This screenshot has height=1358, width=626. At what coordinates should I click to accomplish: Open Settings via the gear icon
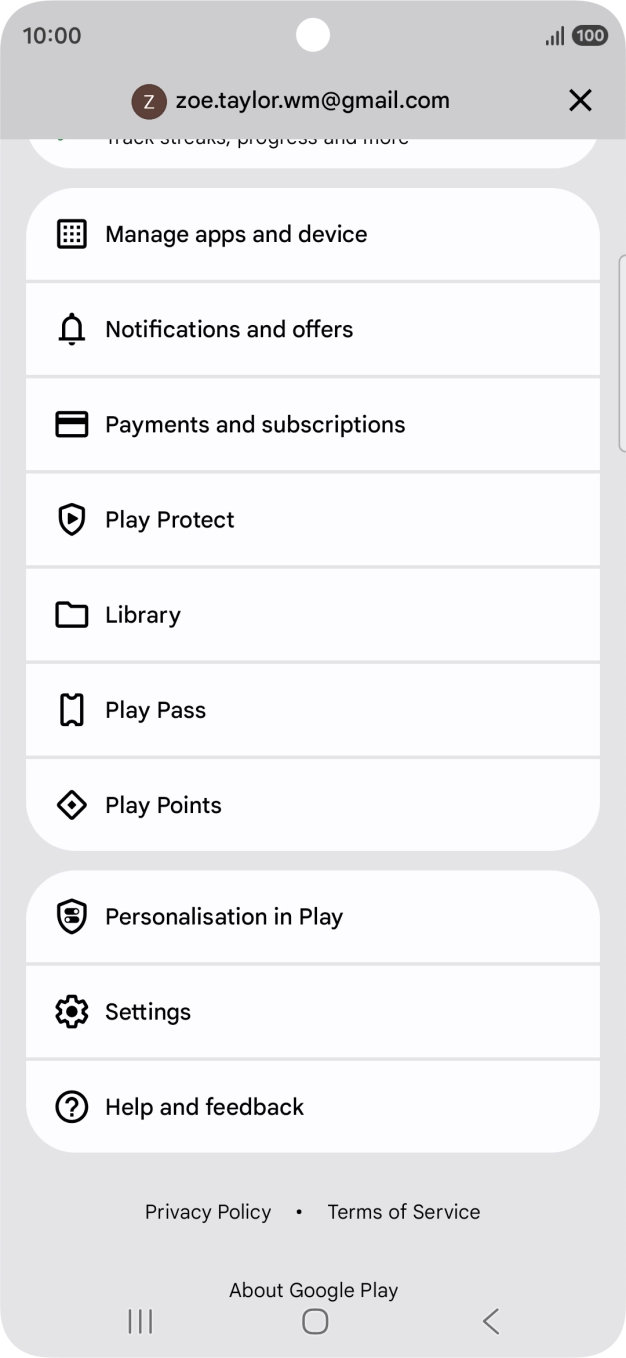[x=71, y=1011]
